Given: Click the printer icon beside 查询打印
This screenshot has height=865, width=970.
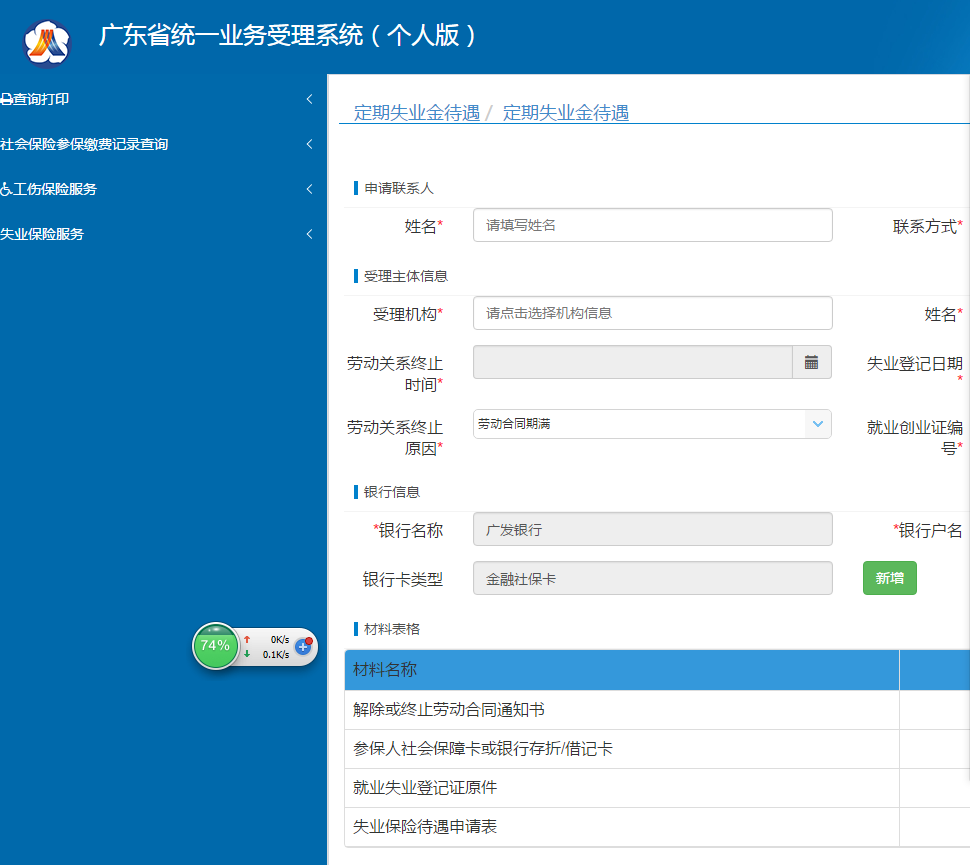Looking at the screenshot, I should tap(6, 99).
